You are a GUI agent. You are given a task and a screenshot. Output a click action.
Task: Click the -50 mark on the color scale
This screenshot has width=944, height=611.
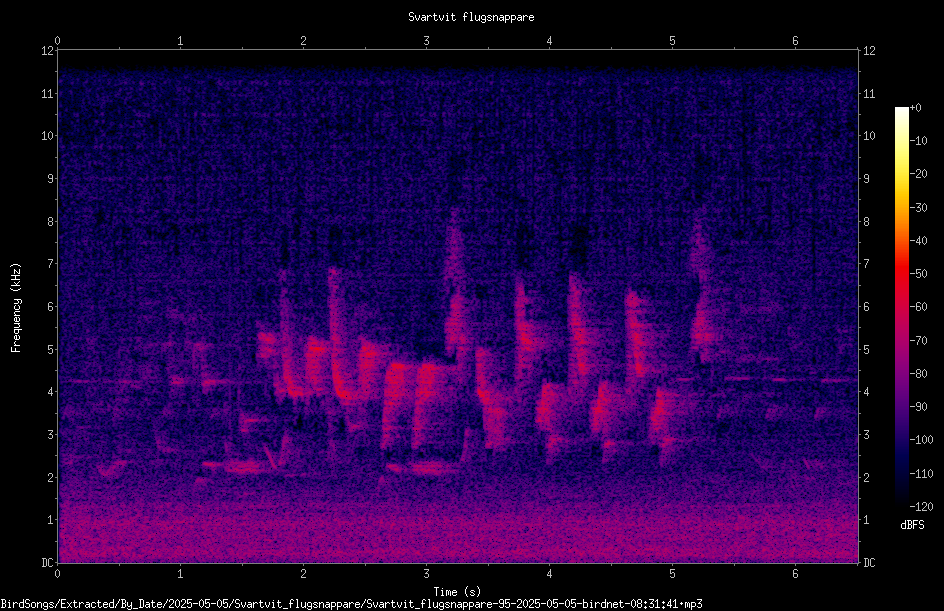point(919,273)
